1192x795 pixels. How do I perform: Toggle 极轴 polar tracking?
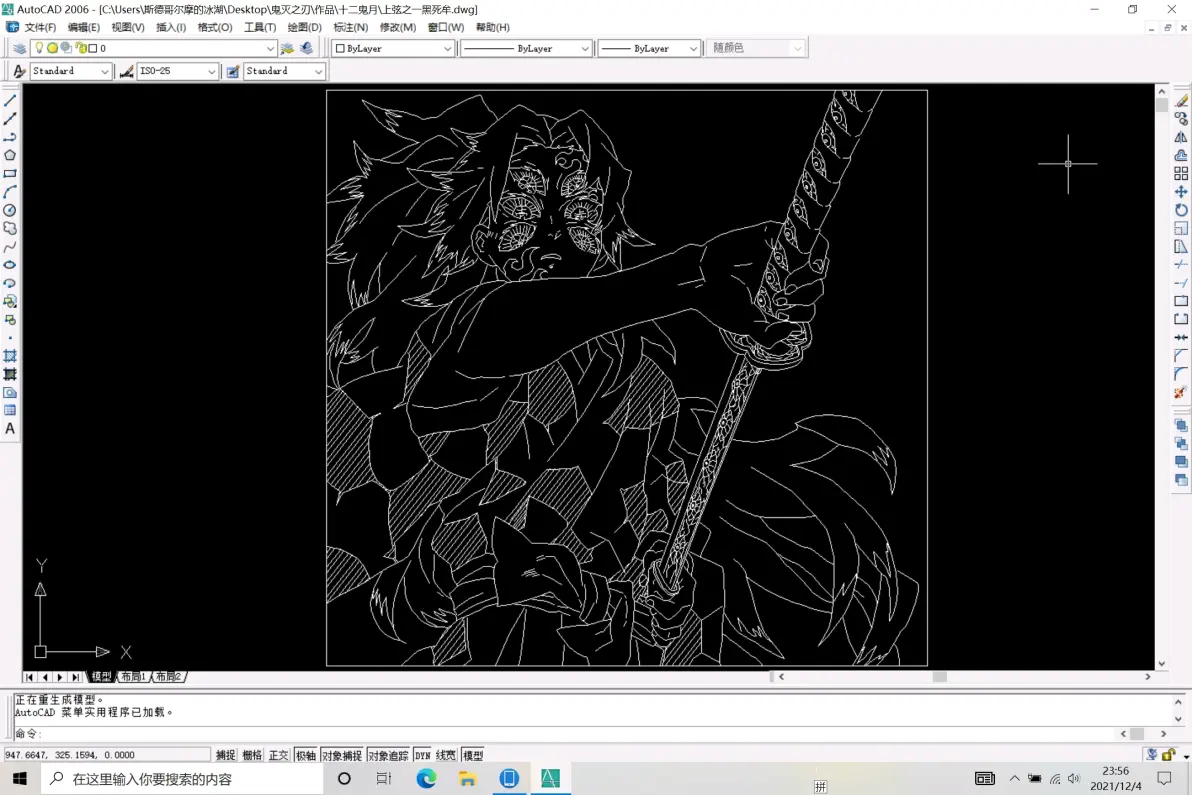(x=306, y=755)
